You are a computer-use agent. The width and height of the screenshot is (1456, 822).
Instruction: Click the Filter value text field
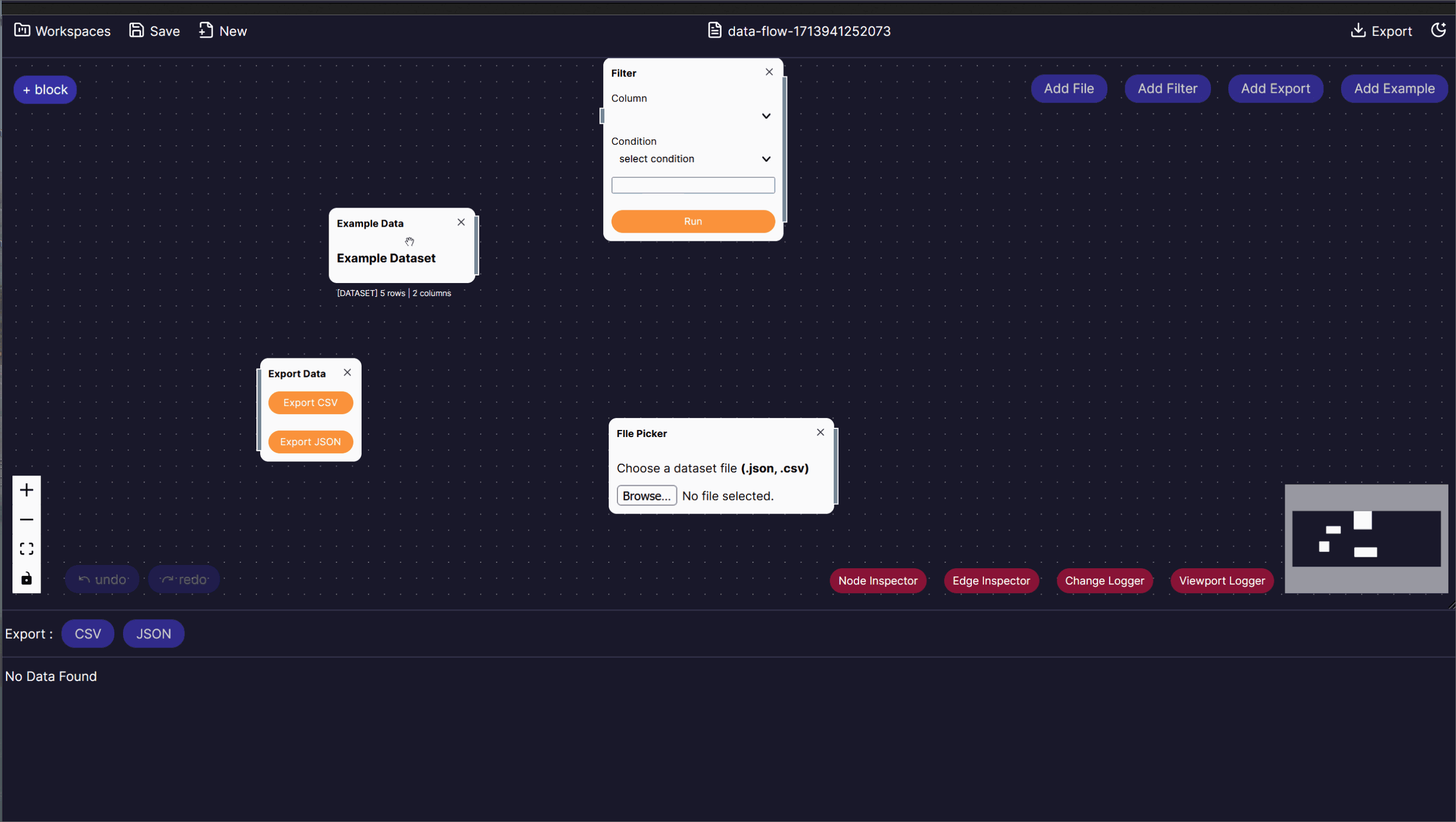point(692,185)
